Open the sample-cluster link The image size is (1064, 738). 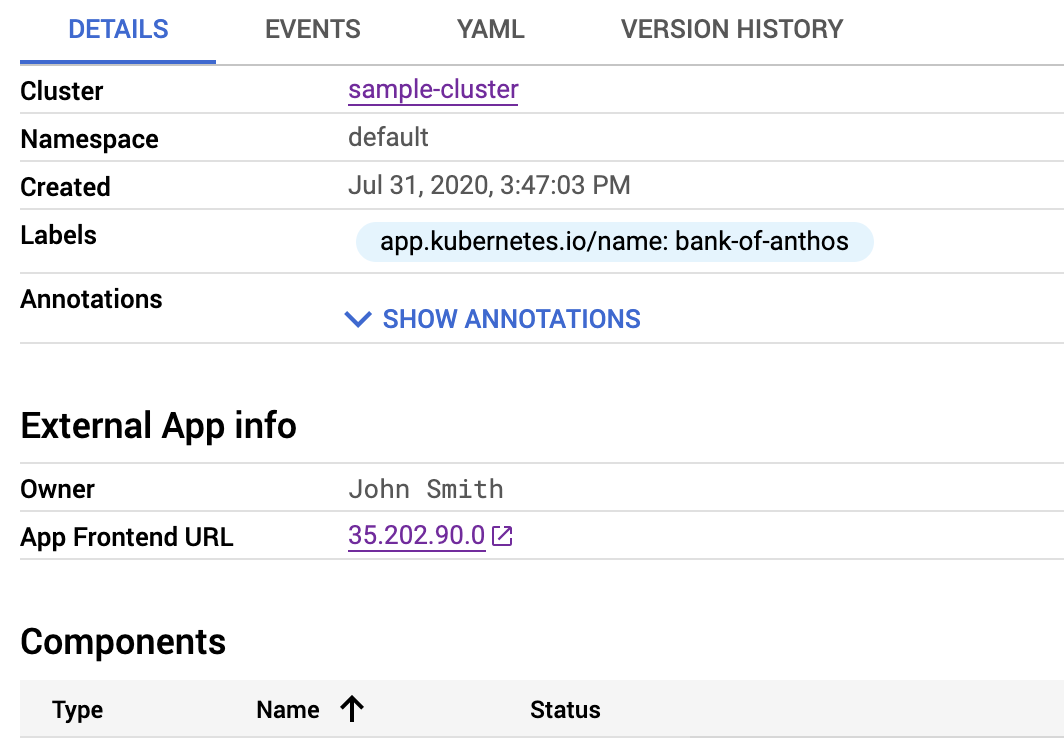(433, 89)
